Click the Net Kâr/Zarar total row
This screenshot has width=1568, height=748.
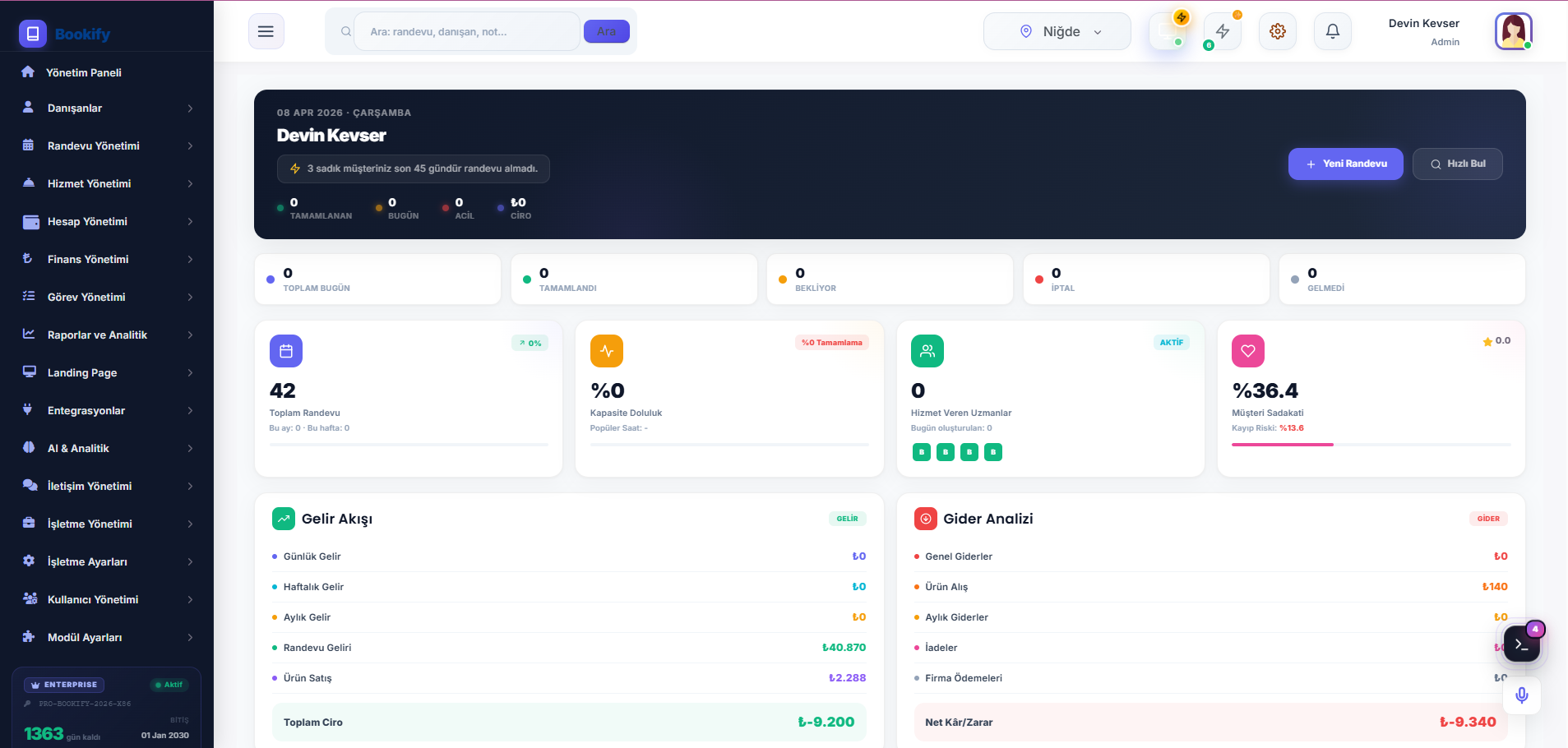pos(1210,722)
